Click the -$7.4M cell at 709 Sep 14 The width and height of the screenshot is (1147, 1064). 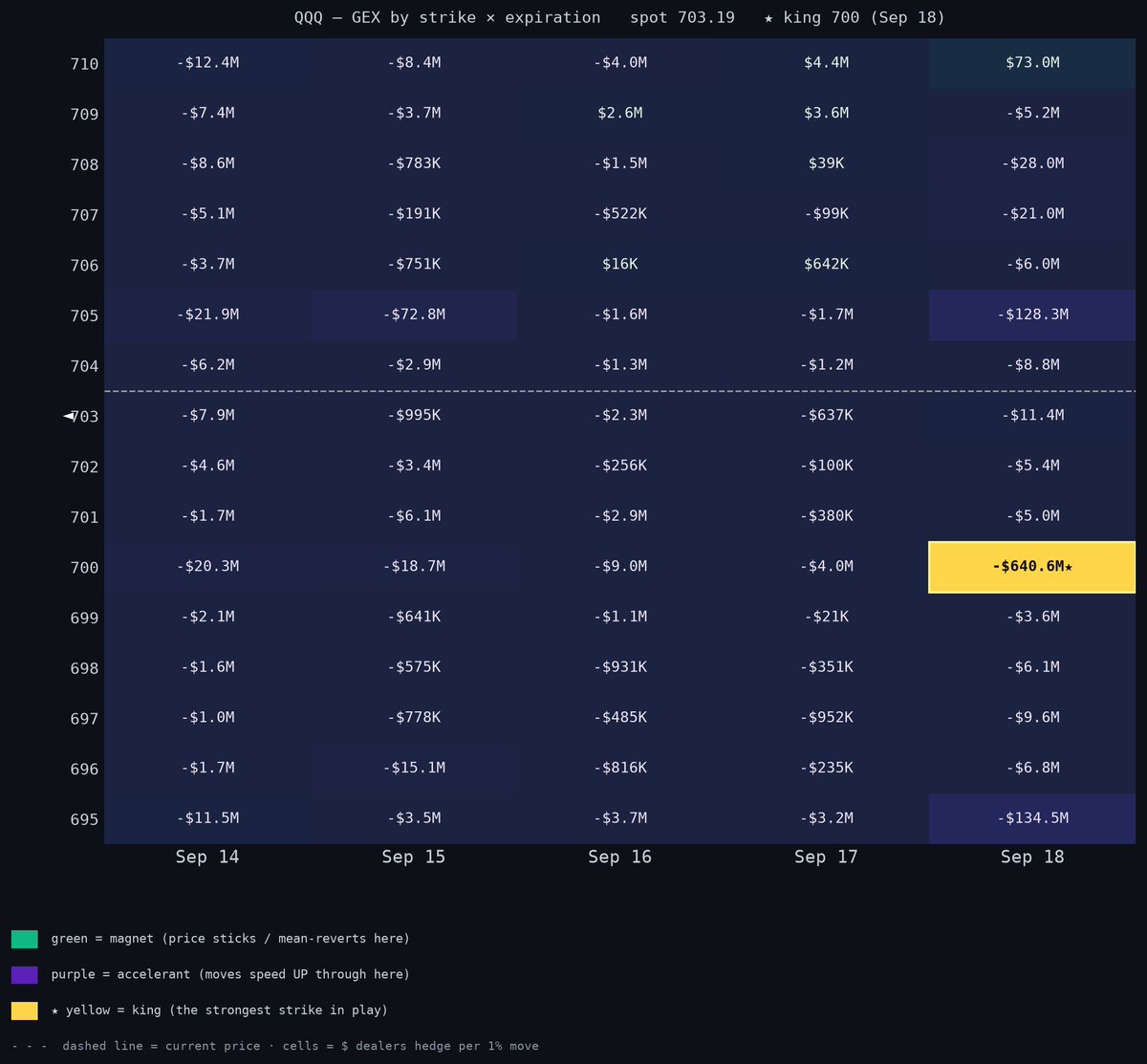point(207,114)
